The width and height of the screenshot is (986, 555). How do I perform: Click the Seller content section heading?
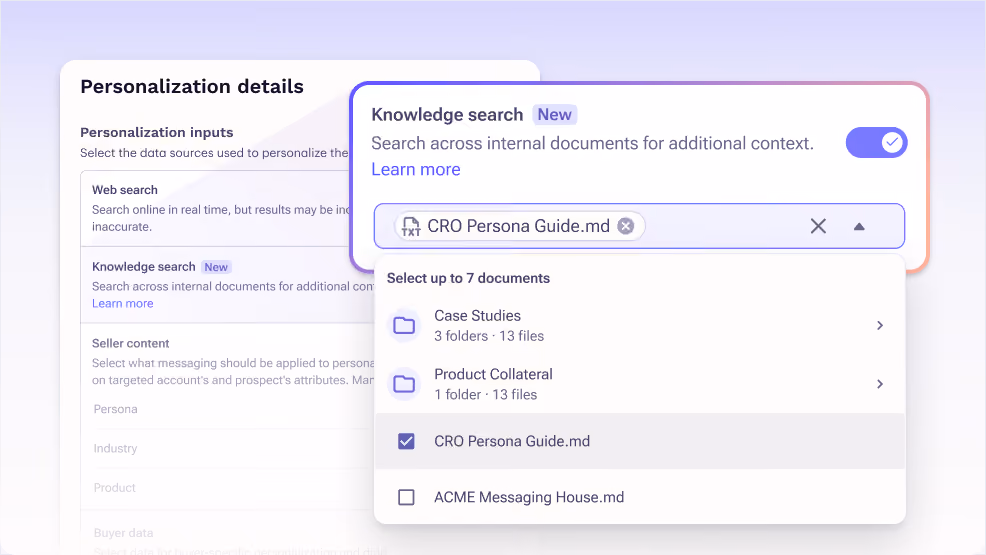130,343
